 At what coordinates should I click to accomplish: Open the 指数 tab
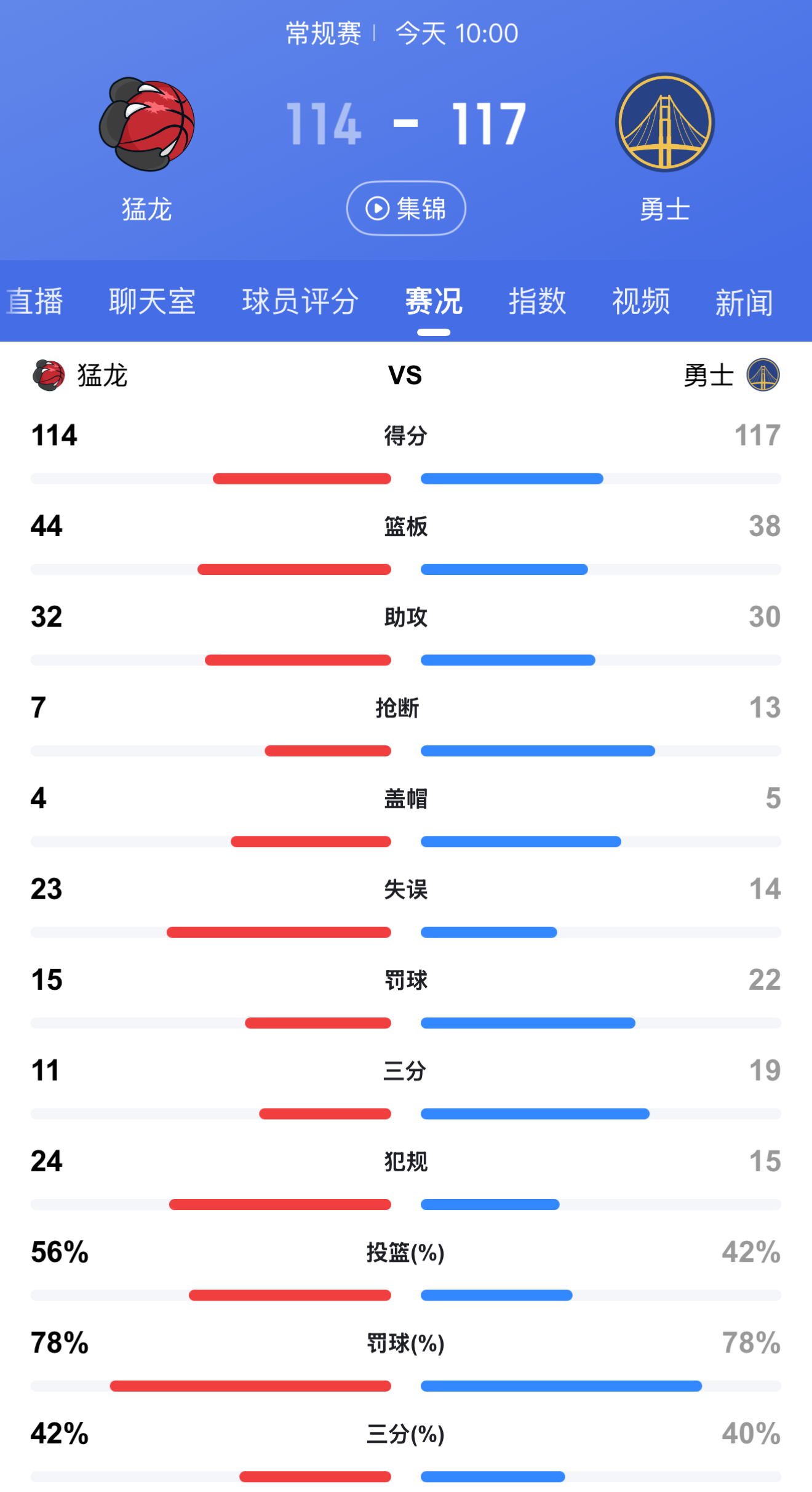536,302
